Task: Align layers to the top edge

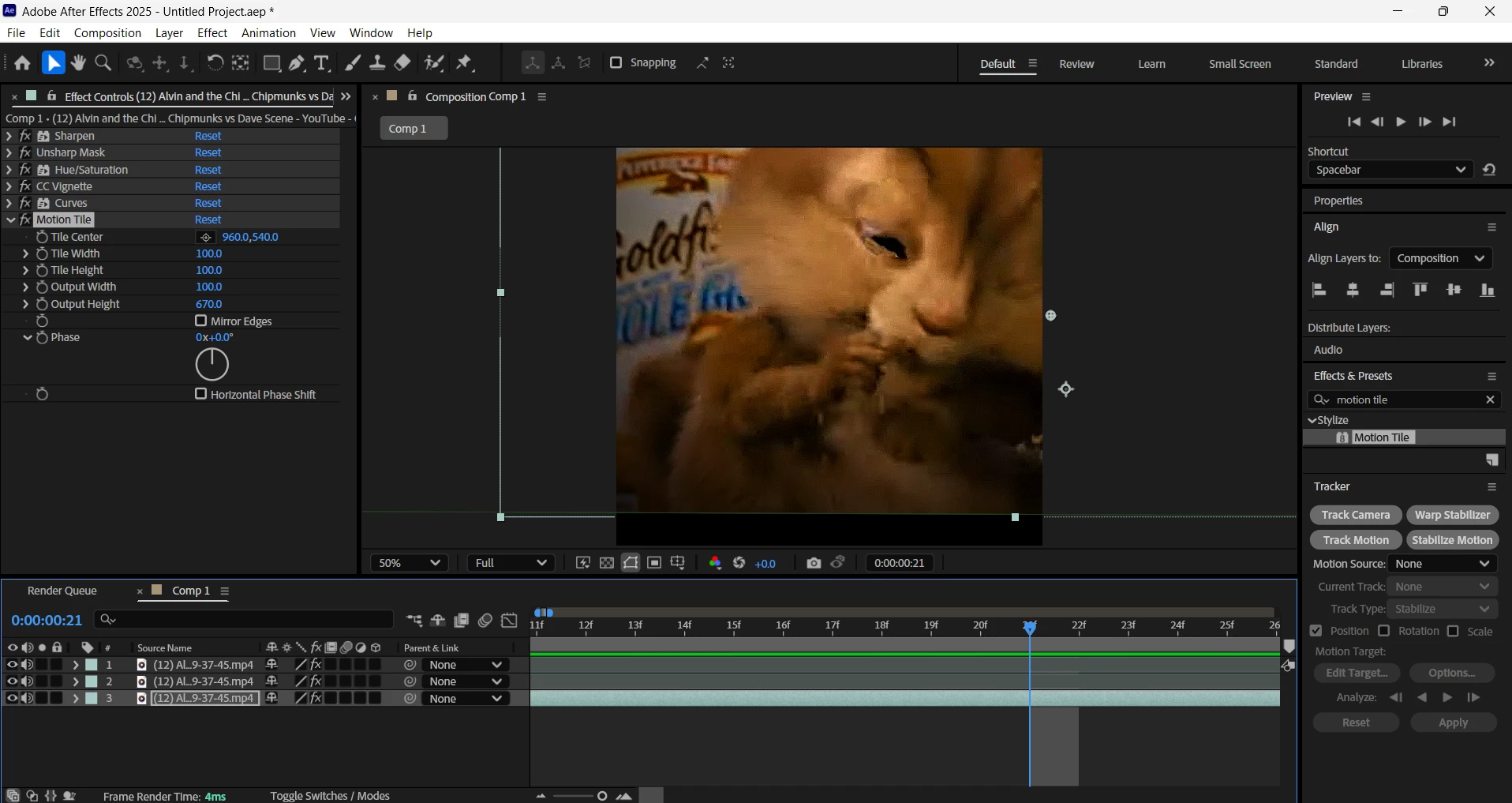Action: 1420,290
